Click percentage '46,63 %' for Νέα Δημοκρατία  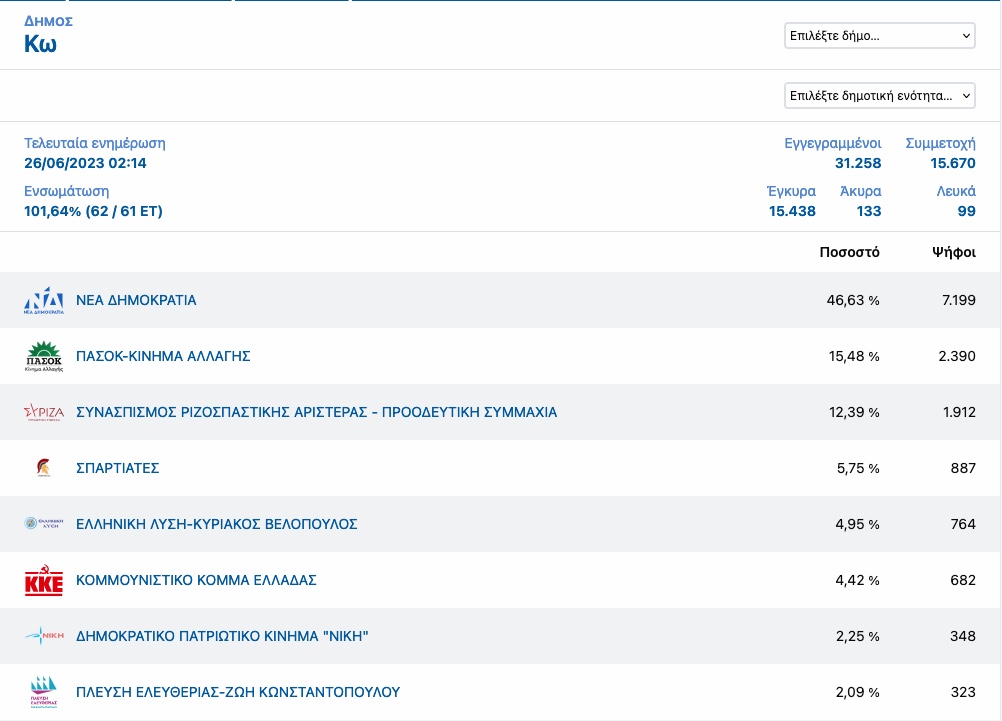point(853,300)
